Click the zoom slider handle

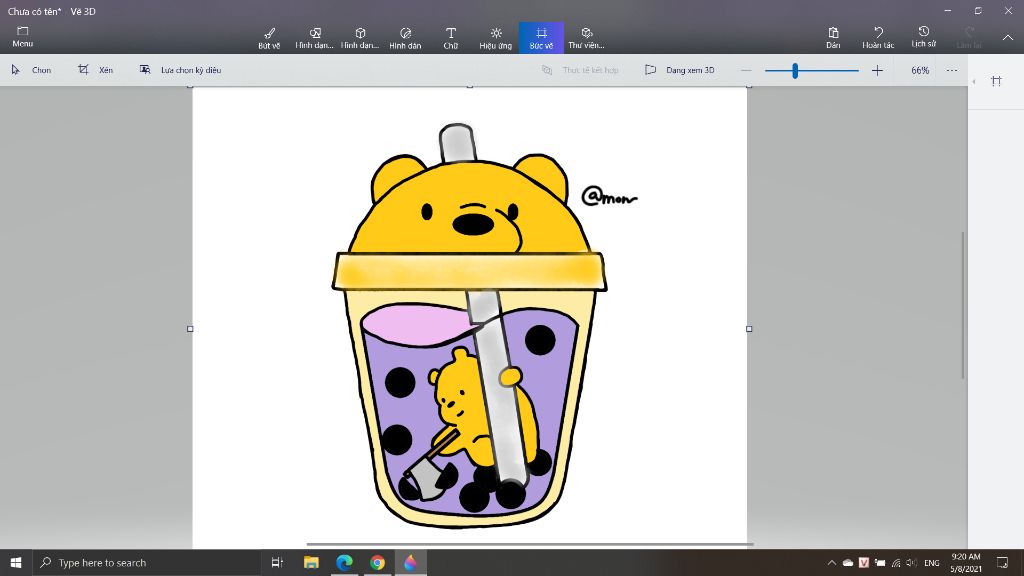(x=795, y=70)
